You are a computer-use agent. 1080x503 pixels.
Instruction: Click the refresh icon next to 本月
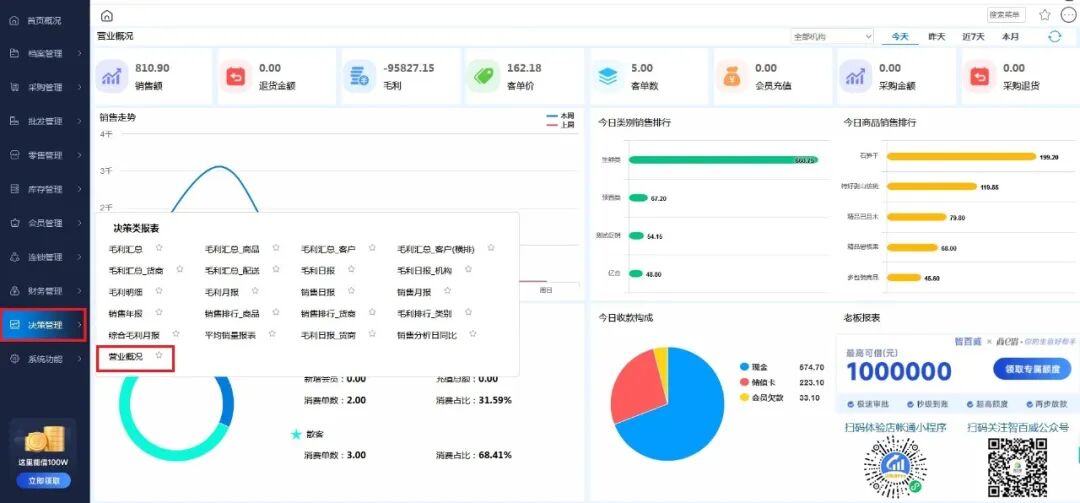pyautogui.click(x=1054, y=37)
